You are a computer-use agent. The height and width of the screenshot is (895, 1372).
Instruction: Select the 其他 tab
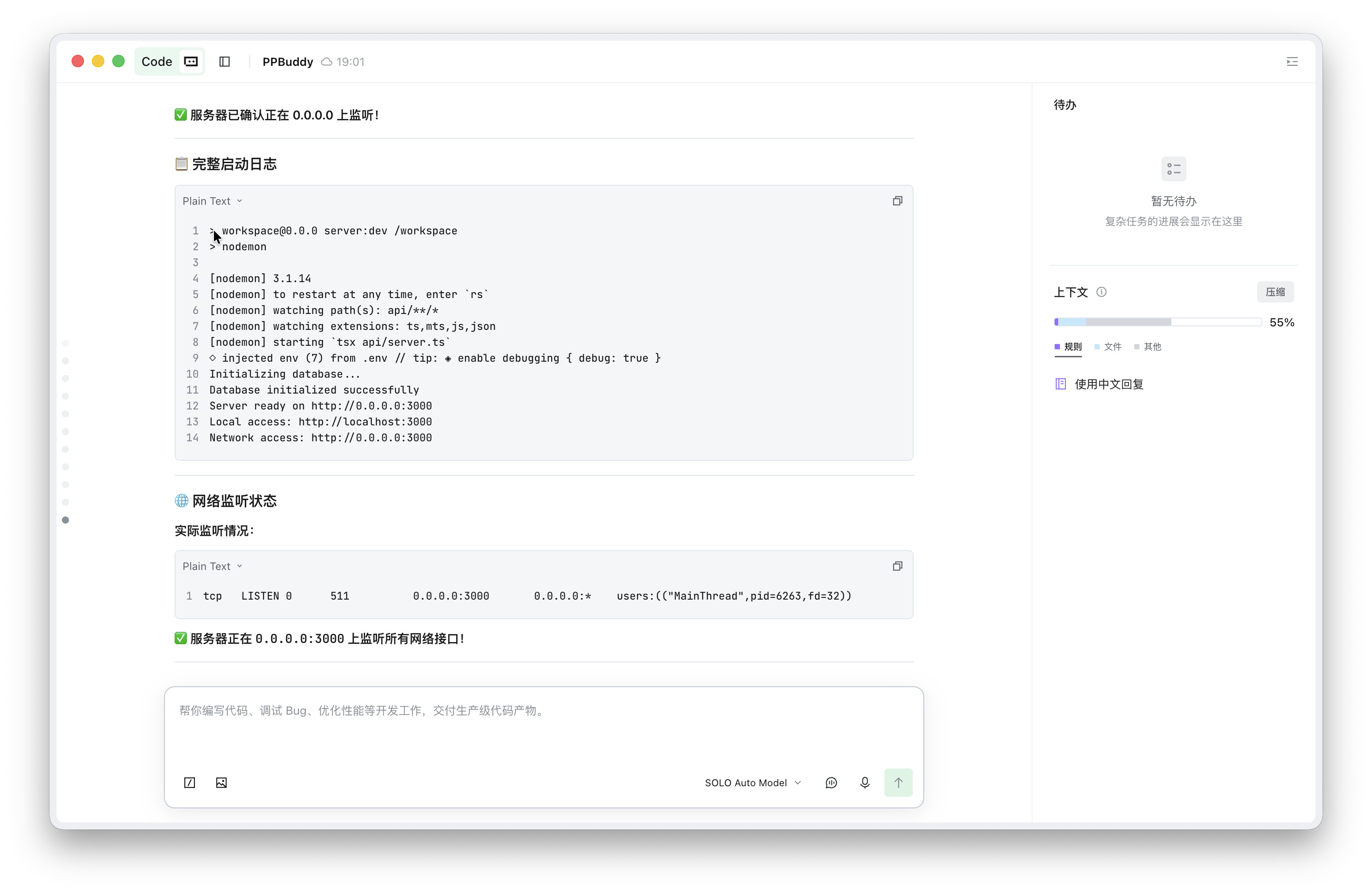[x=1147, y=347]
